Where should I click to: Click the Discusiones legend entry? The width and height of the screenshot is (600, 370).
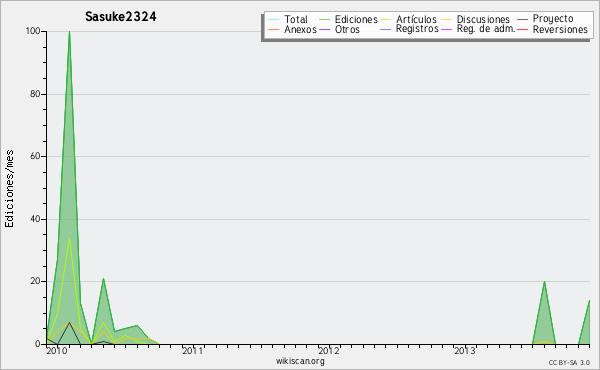[476, 19]
